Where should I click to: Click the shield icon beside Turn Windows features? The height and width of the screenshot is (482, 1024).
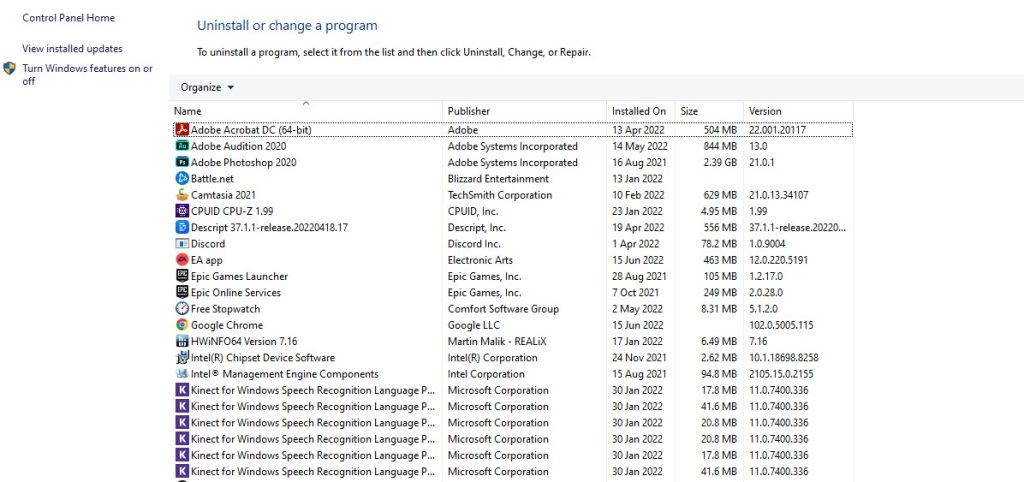pyautogui.click(x=9, y=69)
